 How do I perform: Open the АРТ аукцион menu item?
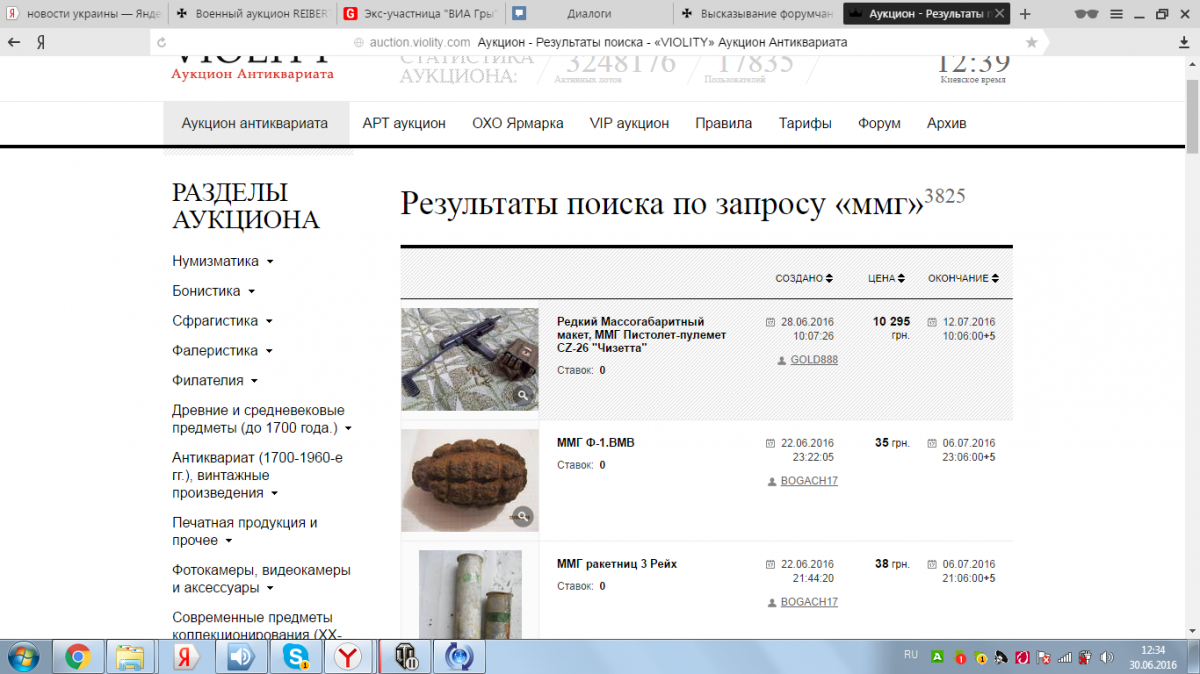(404, 124)
